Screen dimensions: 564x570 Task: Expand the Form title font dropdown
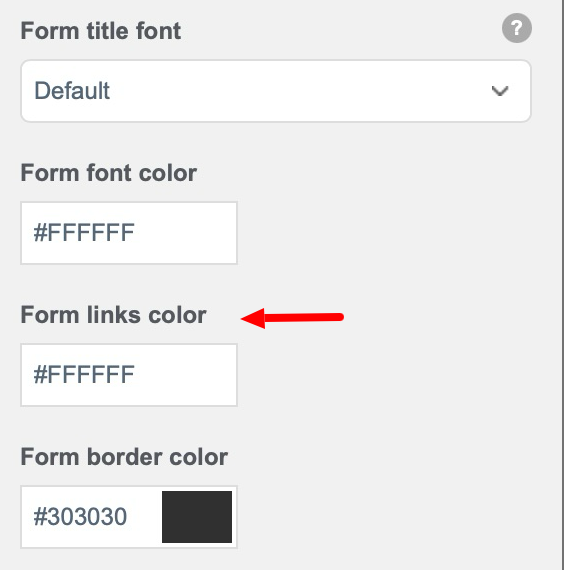point(276,91)
